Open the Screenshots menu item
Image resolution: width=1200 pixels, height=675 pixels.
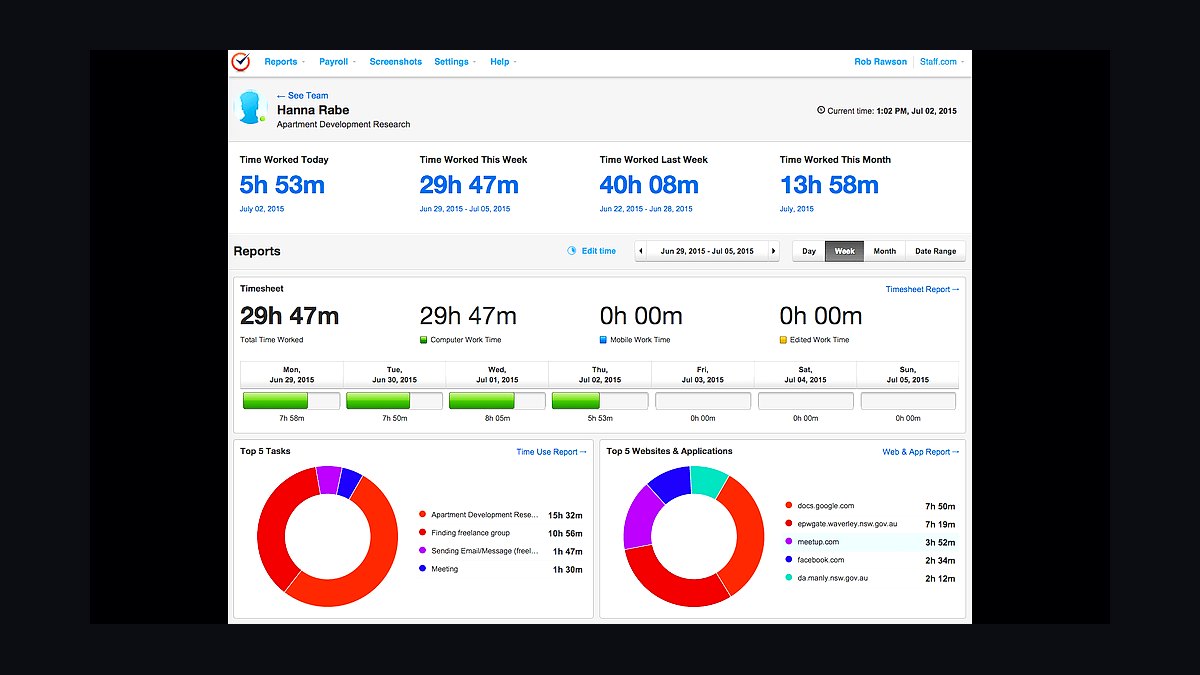tap(396, 62)
